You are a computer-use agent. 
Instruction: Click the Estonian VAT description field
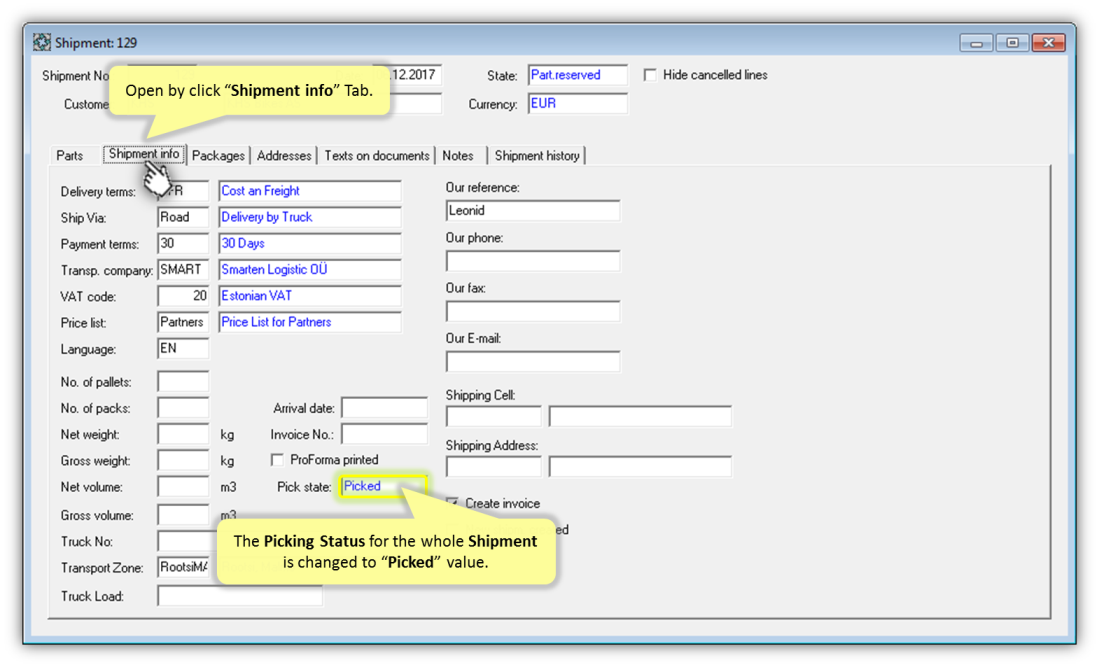tap(310, 296)
